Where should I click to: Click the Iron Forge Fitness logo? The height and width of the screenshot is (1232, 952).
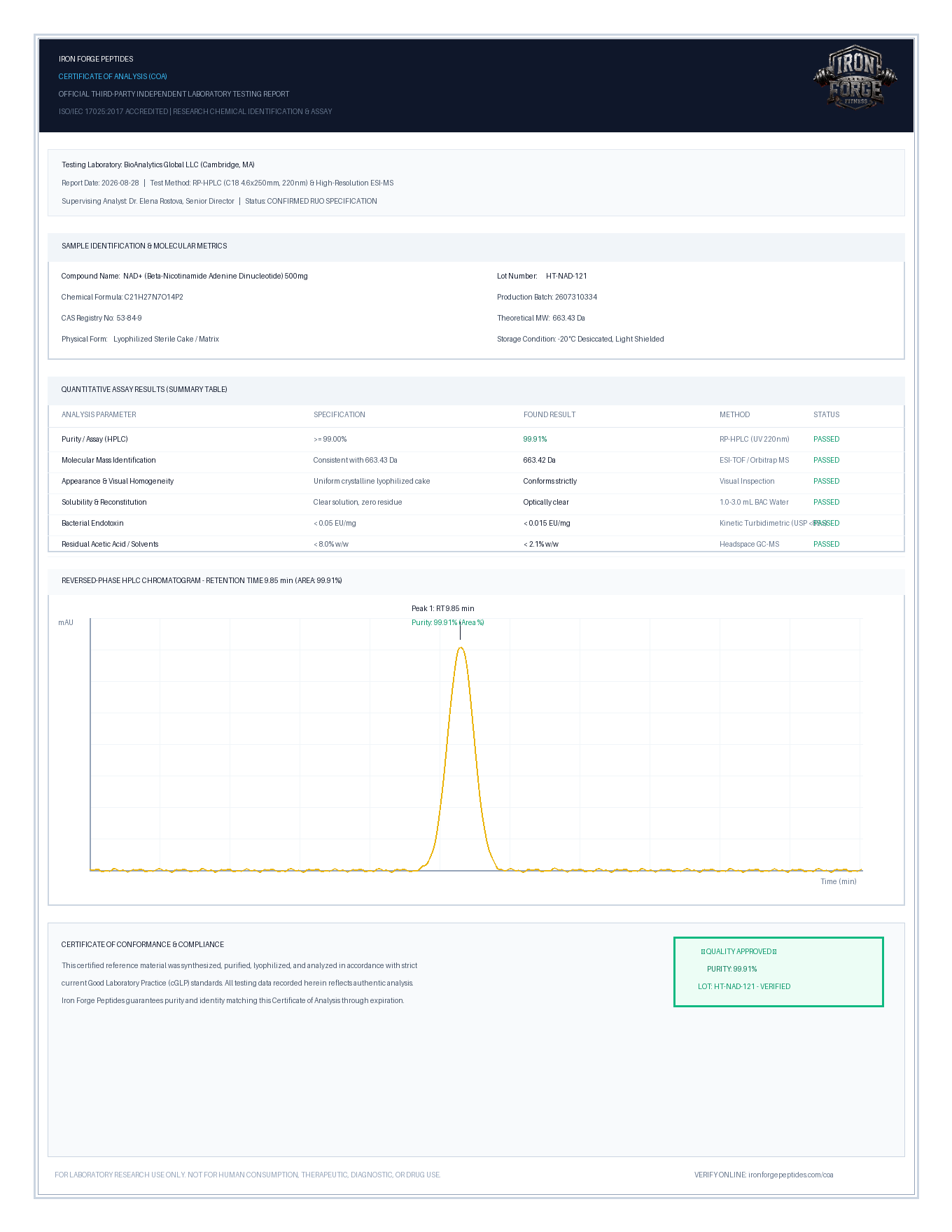tap(855, 78)
